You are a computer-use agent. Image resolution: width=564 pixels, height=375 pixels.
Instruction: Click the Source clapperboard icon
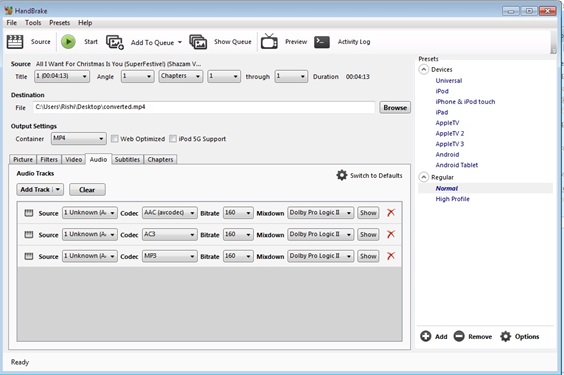pos(15,42)
